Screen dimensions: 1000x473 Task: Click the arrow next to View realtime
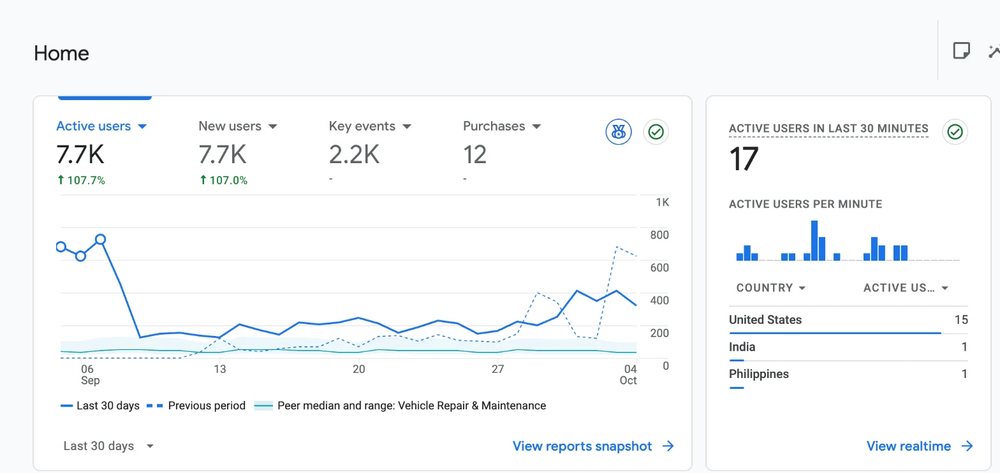[x=967, y=446]
